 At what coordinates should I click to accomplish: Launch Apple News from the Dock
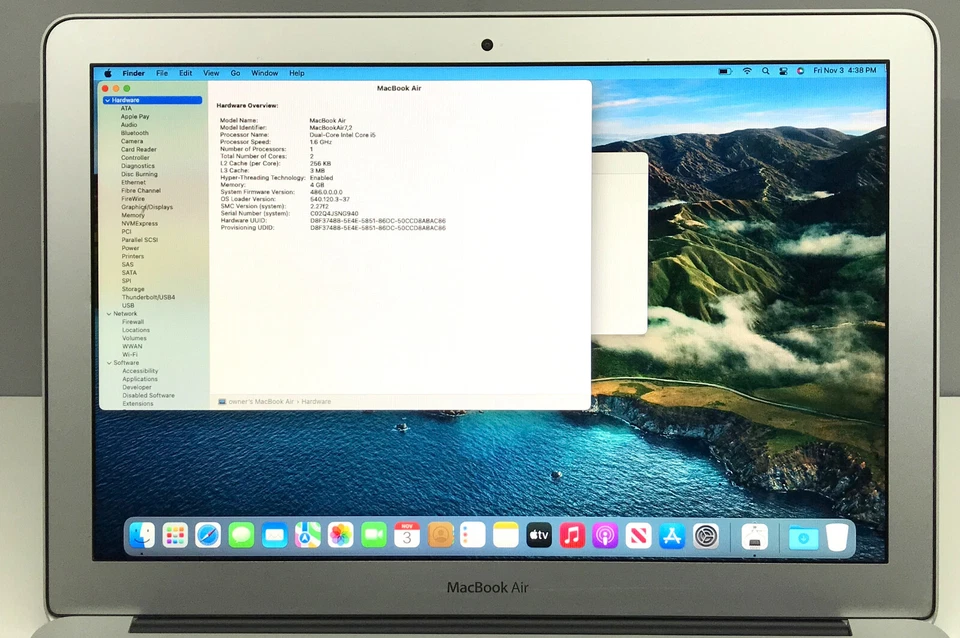[x=638, y=535]
